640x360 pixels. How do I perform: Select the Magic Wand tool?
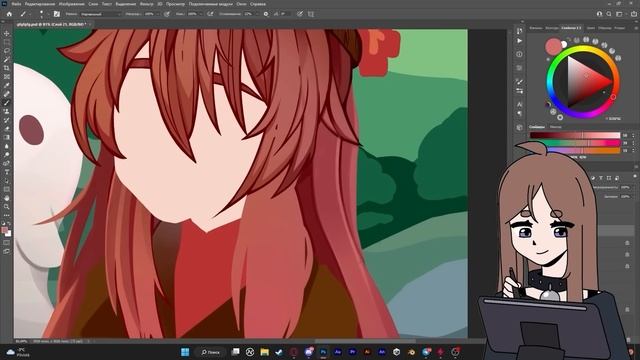(x=7, y=59)
